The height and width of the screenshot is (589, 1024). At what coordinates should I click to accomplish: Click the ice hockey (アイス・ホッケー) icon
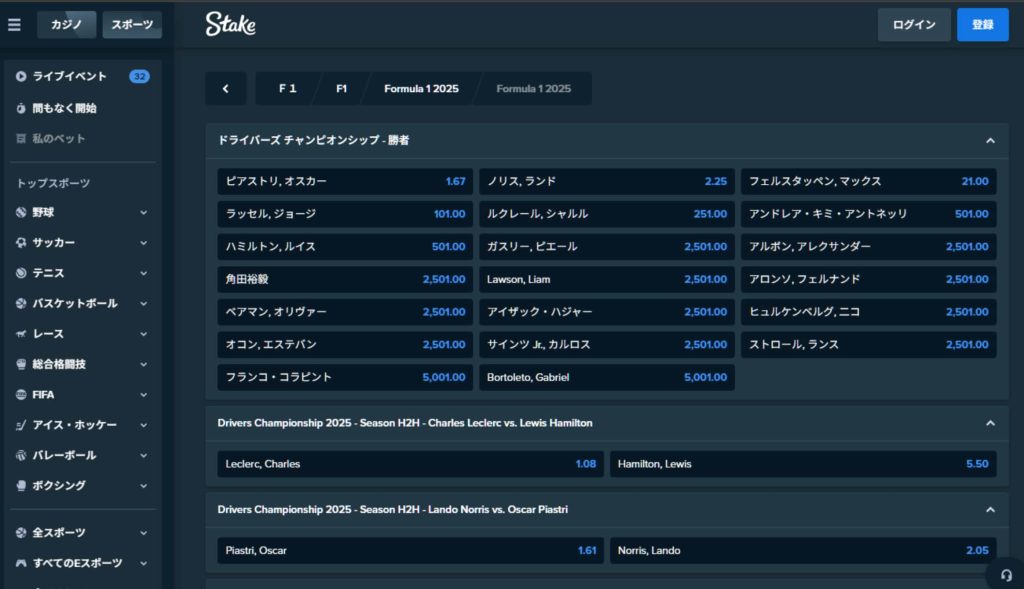click(21, 425)
